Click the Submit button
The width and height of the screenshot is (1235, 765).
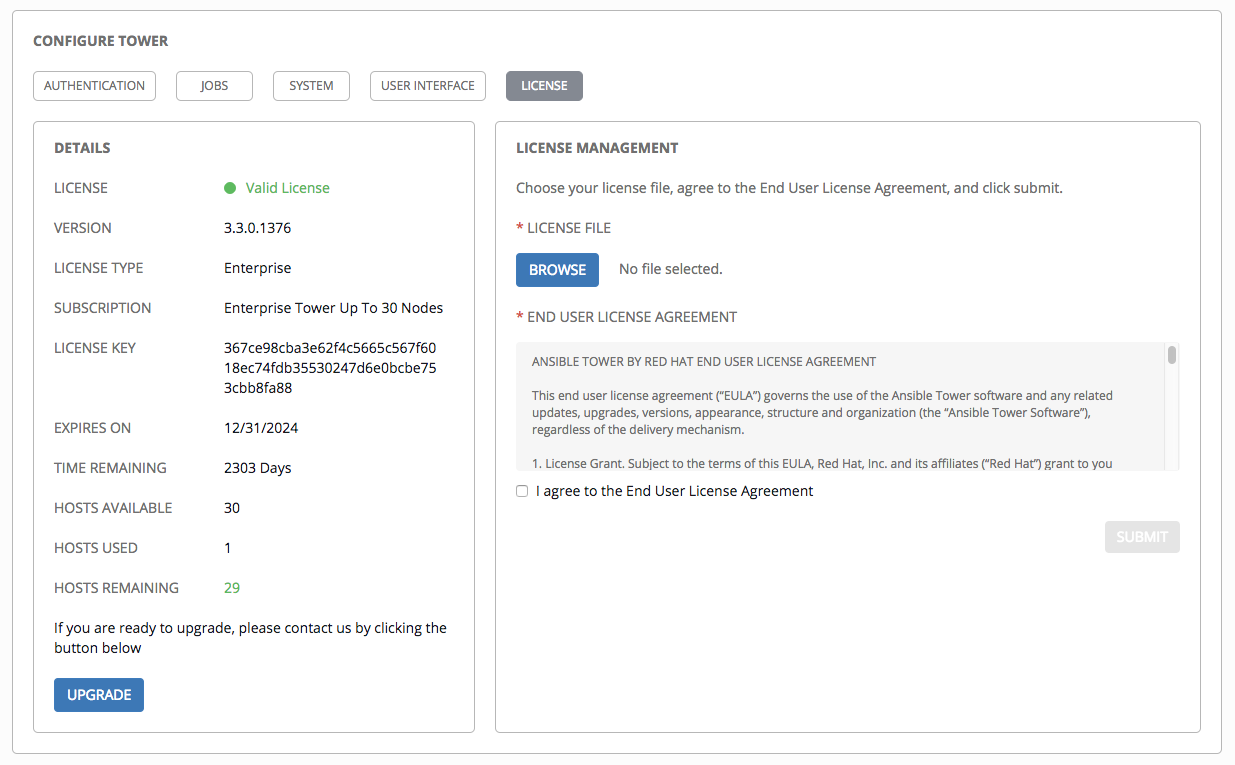[1142, 537]
